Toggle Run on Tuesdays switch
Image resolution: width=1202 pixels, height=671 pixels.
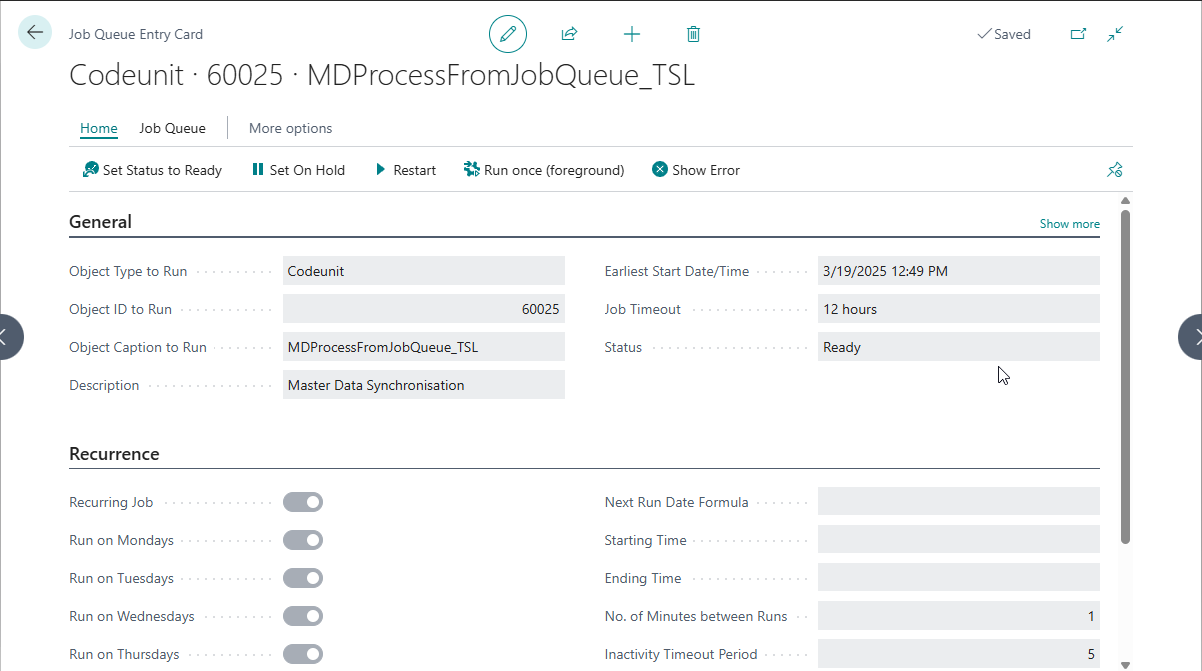coord(303,578)
